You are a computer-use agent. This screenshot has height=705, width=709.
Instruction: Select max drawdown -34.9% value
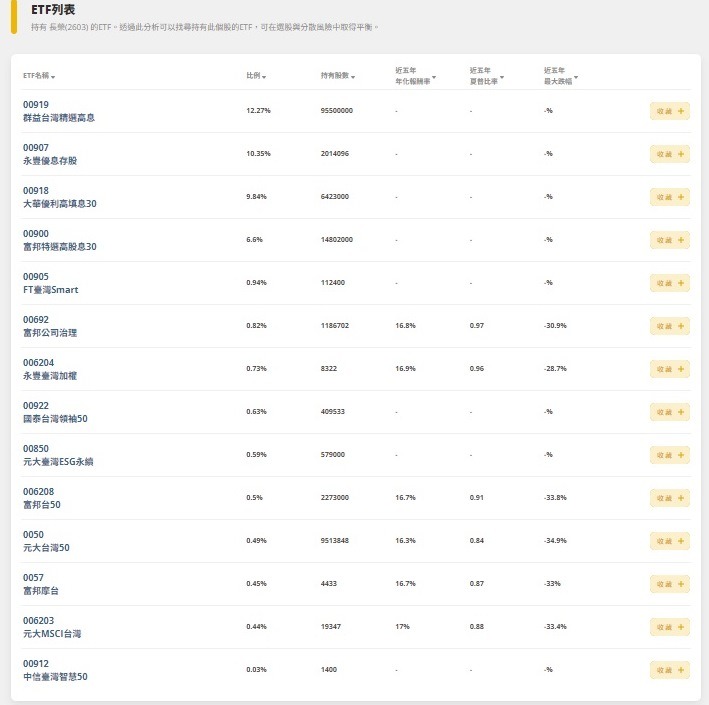[555, 540]
